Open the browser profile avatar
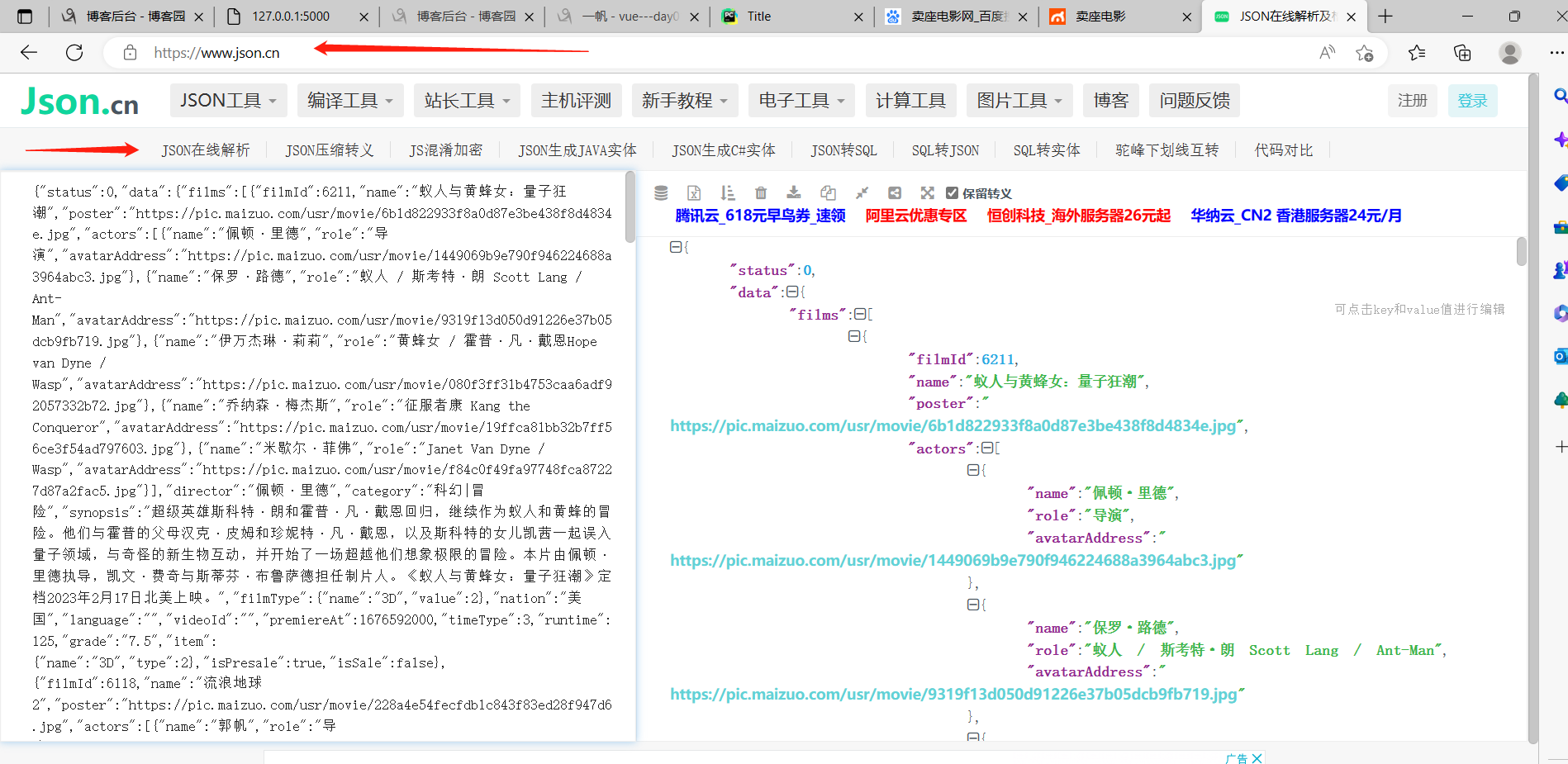The image size is (1568, 764). point(1510,53)
